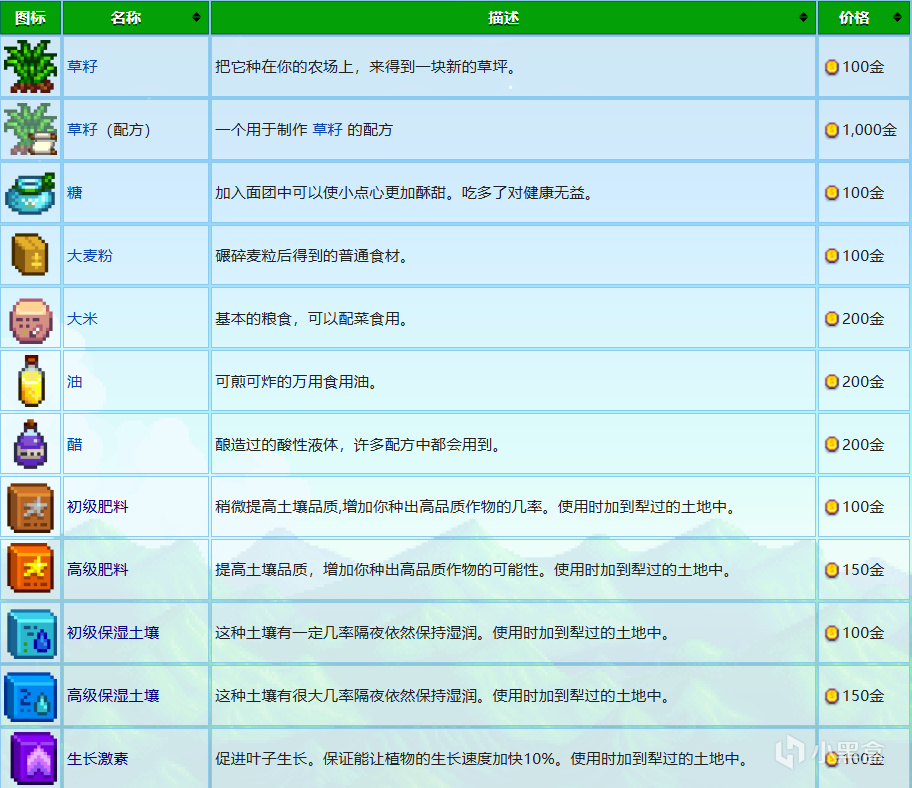Click the gold coin in the 大米 row
This screenshot has width=912, height=788.
tap(832, 319)
